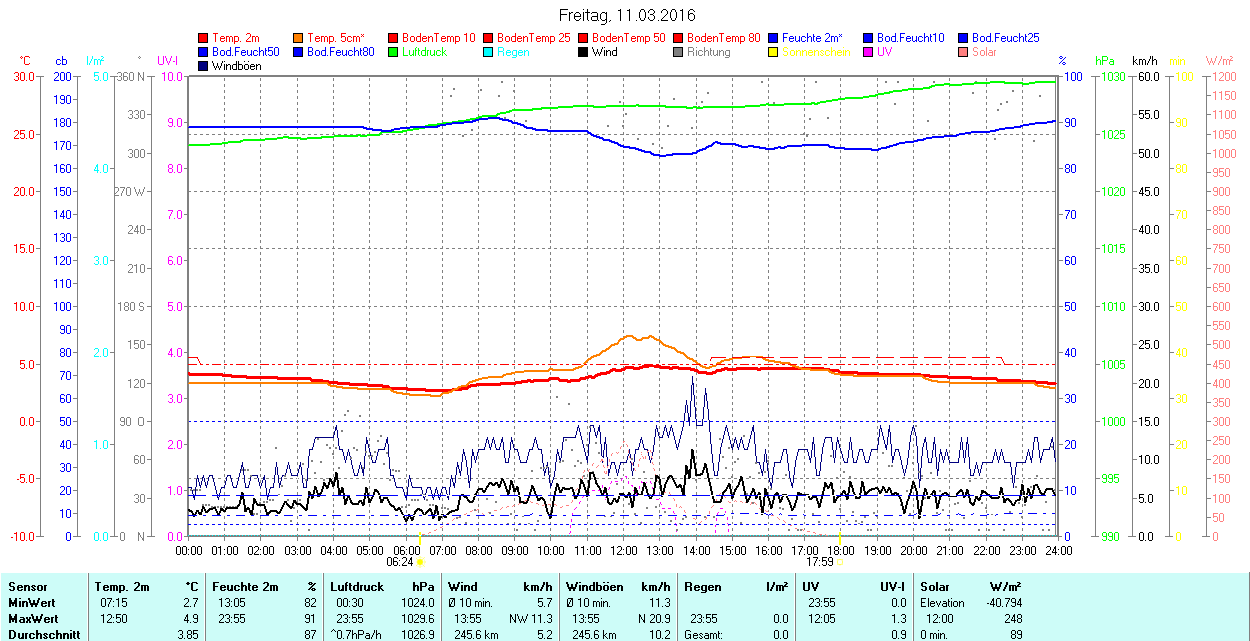Screen dimensions: 1250x641
Task: Select the Durchschnitt row label
Action: 44,634
